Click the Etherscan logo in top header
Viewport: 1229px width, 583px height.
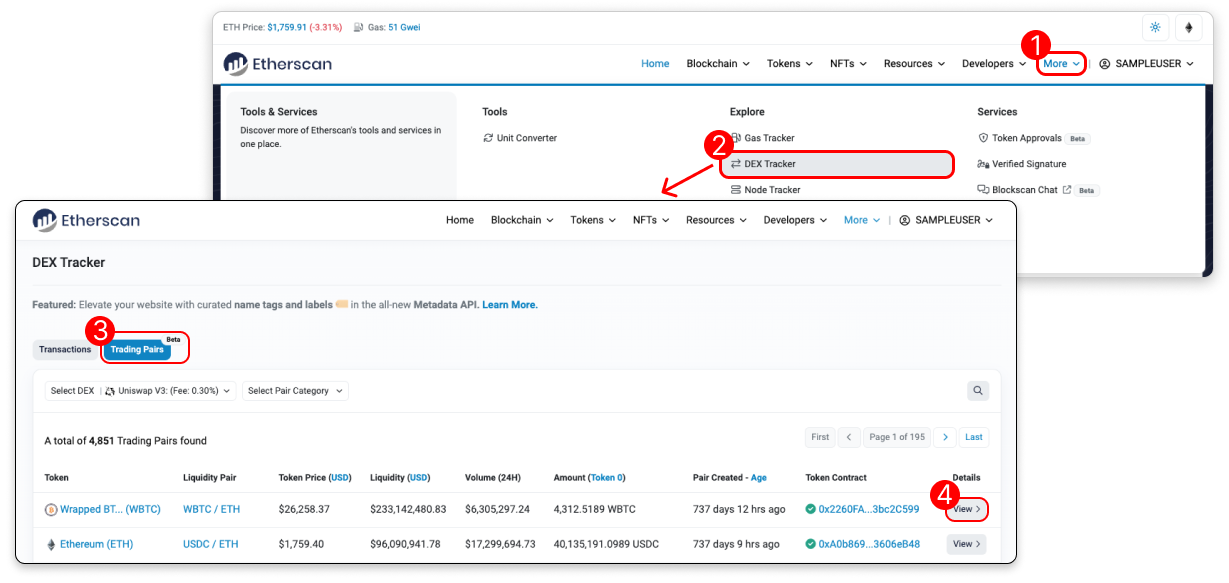click(x=278, y=64)
